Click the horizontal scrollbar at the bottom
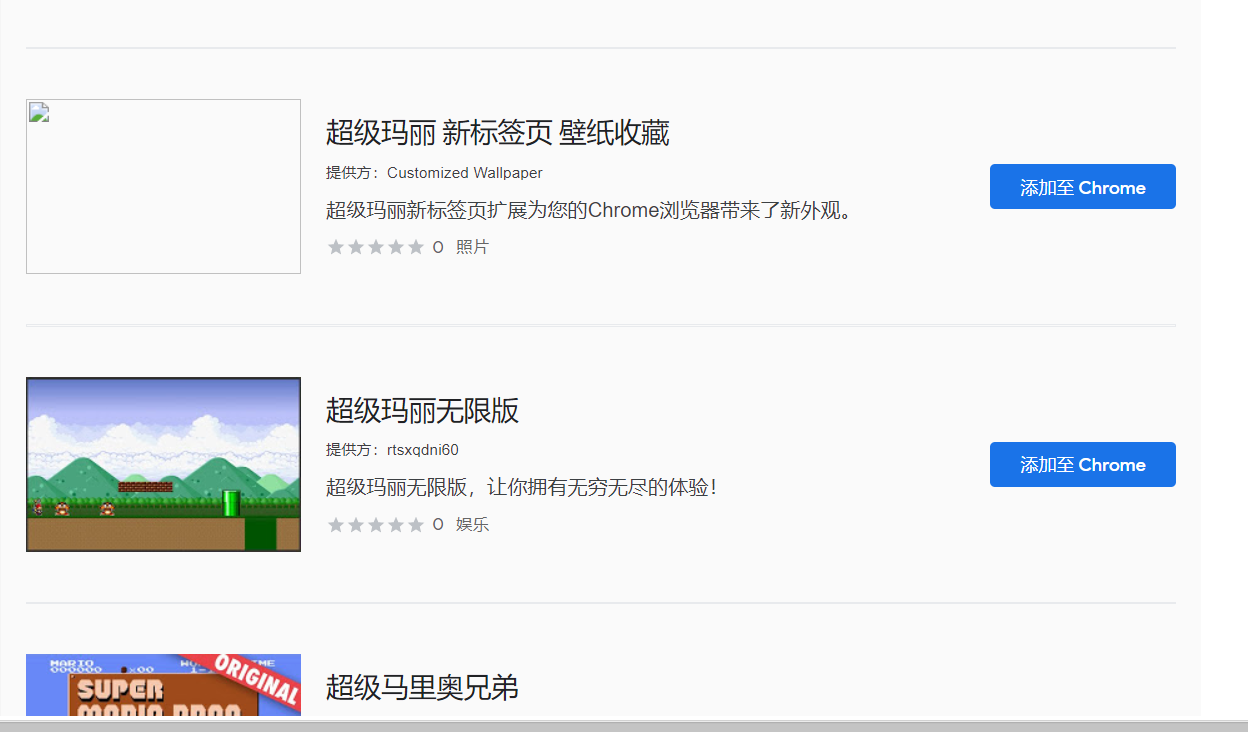 624,726
